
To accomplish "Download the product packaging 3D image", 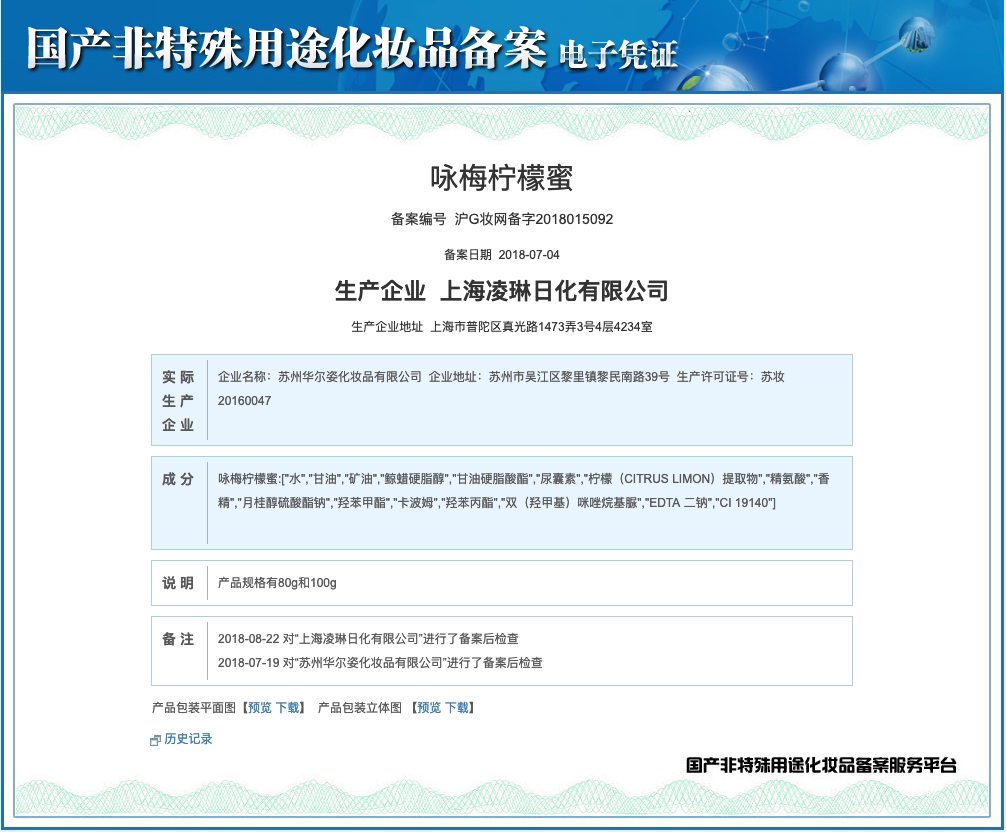I will tap(457, 708).
